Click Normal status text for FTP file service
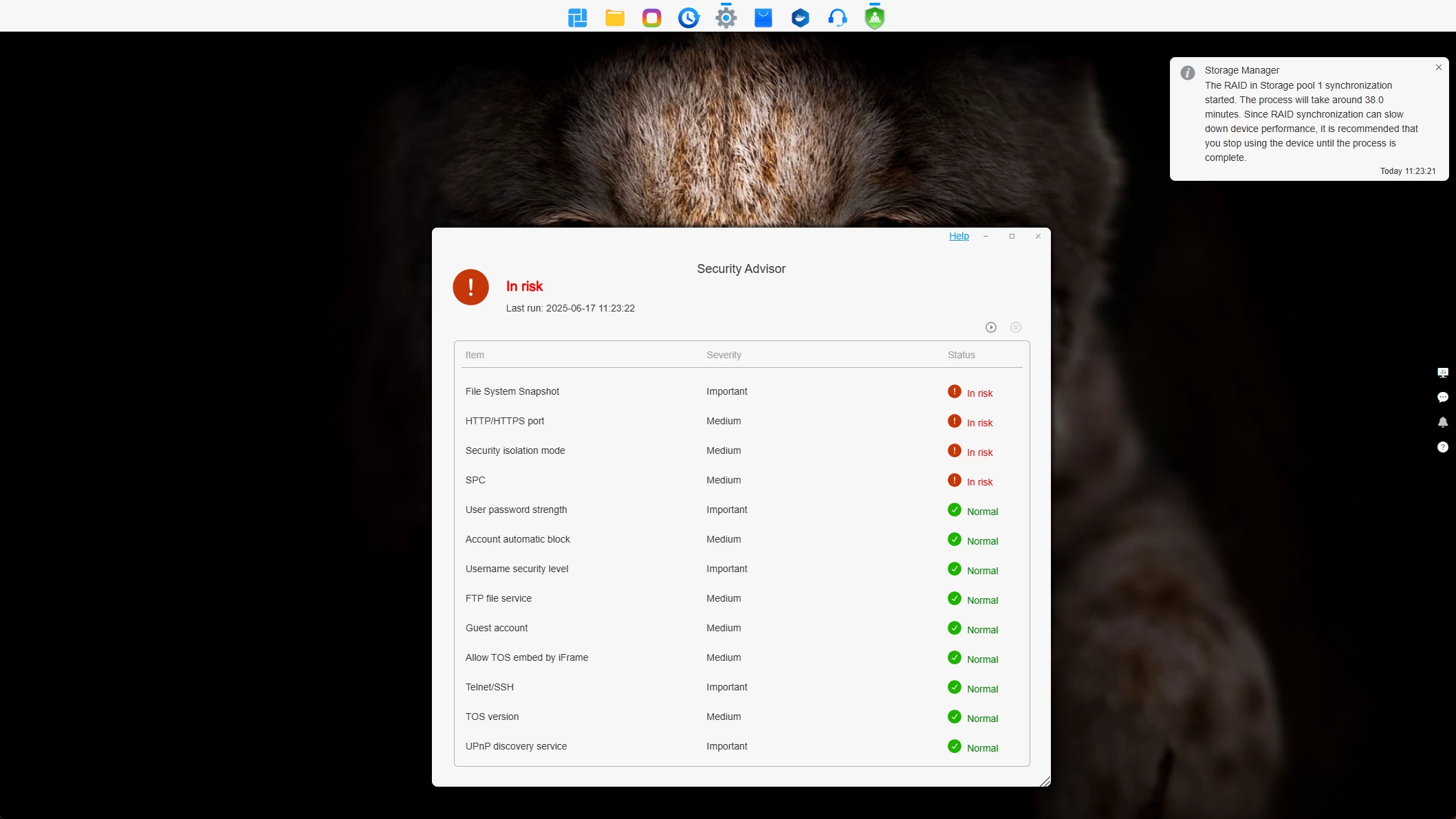Screen dimensions: 1456x819 tap(982, 600)
